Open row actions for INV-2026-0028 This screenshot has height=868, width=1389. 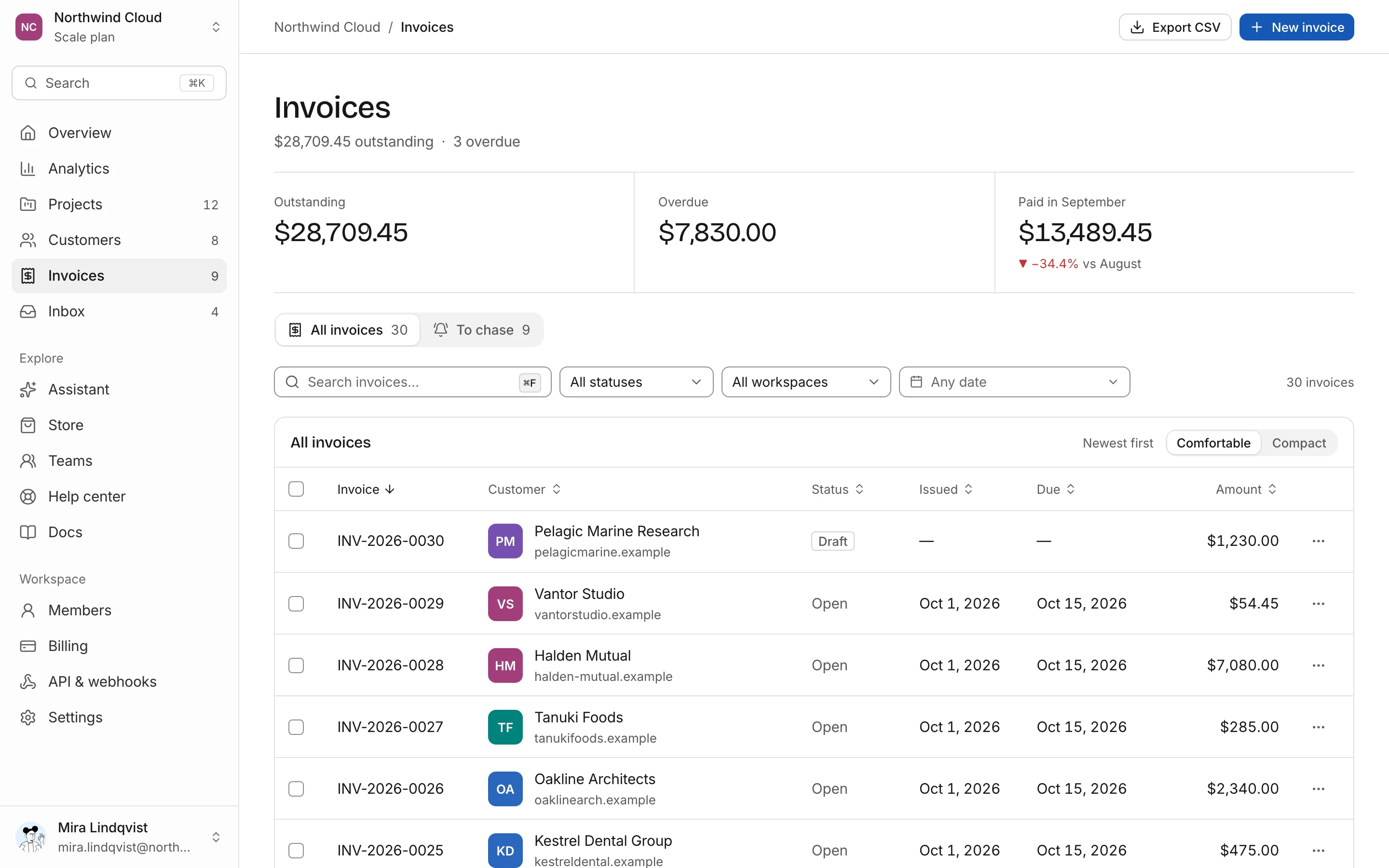coord(1318,665)
